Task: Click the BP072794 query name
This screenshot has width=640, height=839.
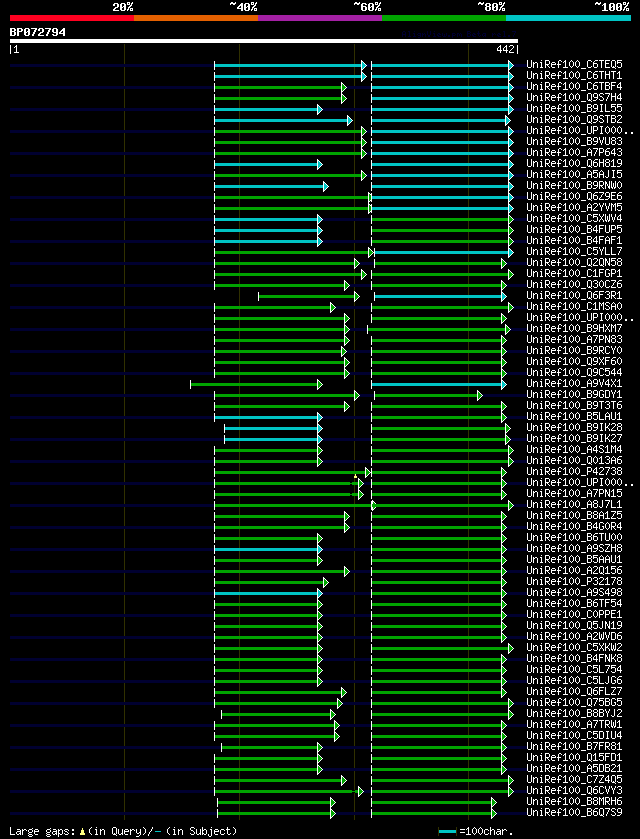Action: pyautogui.click(x=37, y=32)
